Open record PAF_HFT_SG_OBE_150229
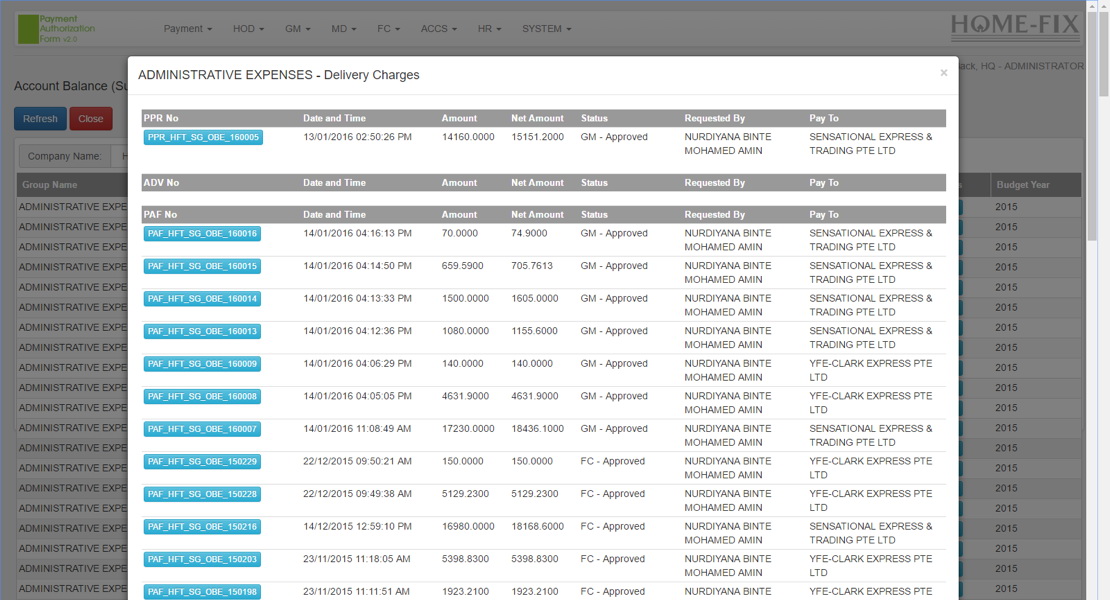Viewport: 1110px width, 600px height. tap(203, 461)
